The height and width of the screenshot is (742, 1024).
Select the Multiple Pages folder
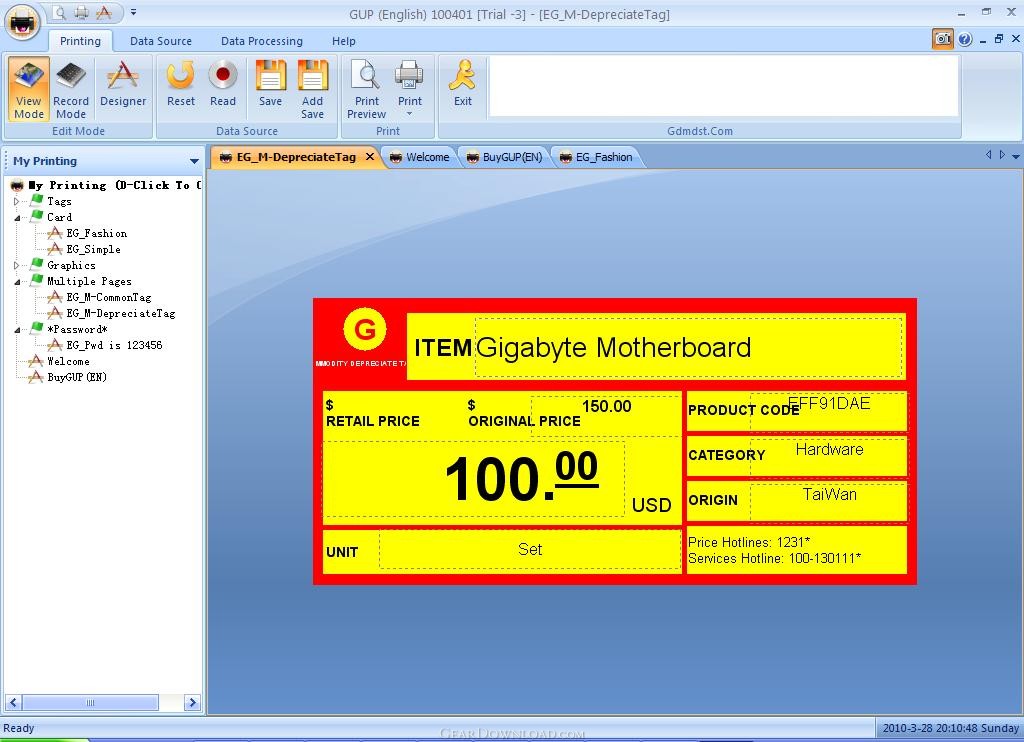click(x=89, y=282)
